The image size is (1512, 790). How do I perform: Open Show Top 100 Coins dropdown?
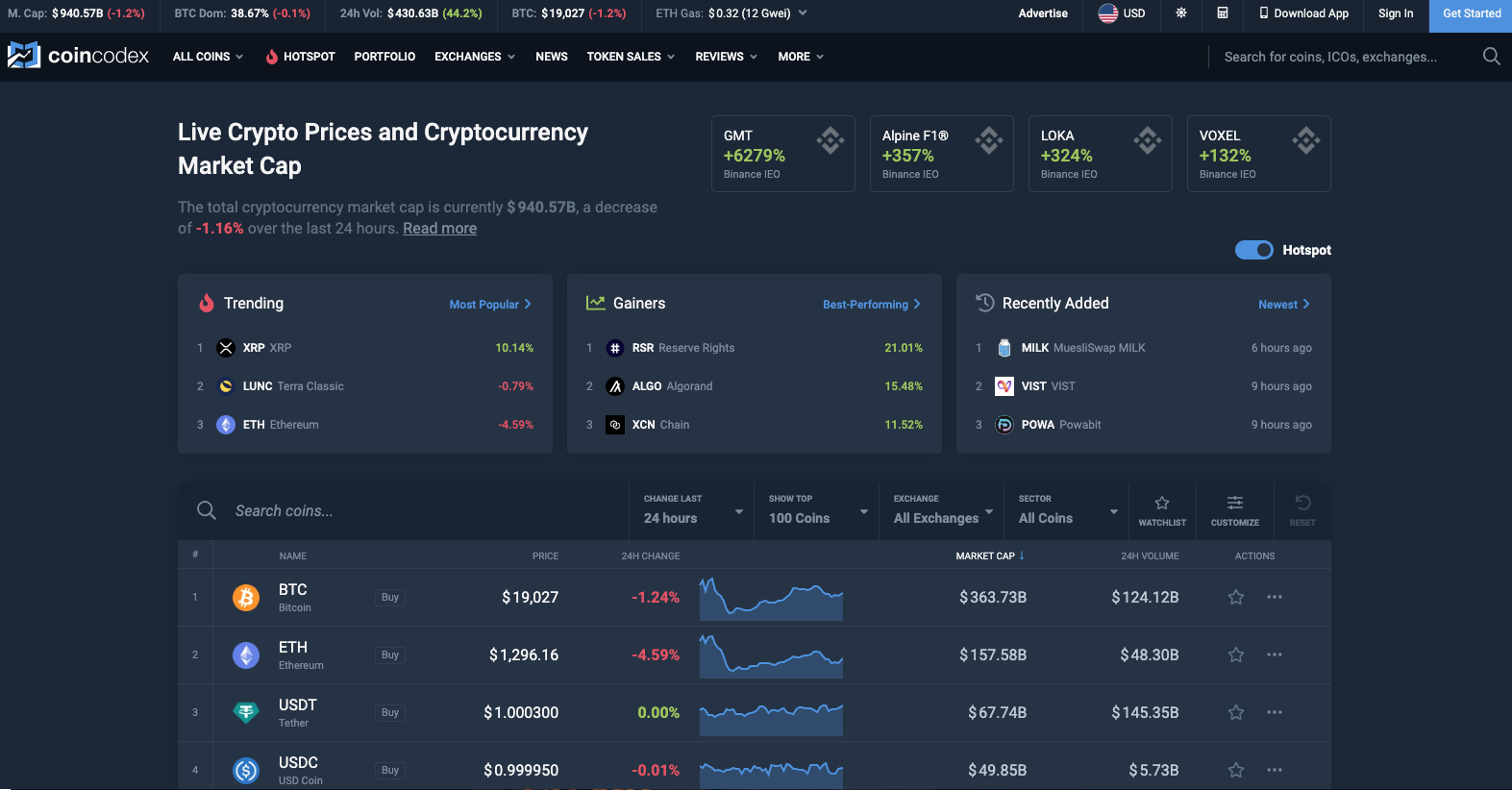pos(817,510)
